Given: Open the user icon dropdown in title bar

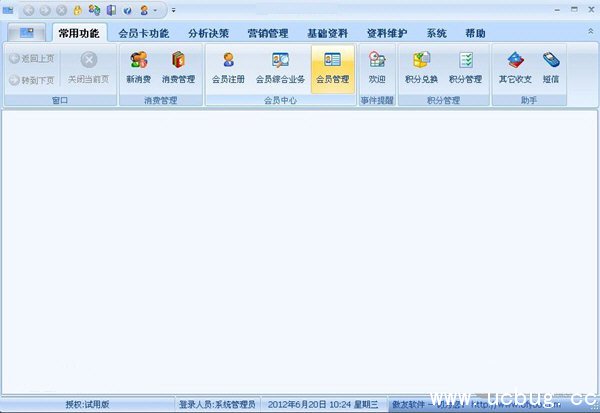Looking at the screenshot, I should (149, 10).
